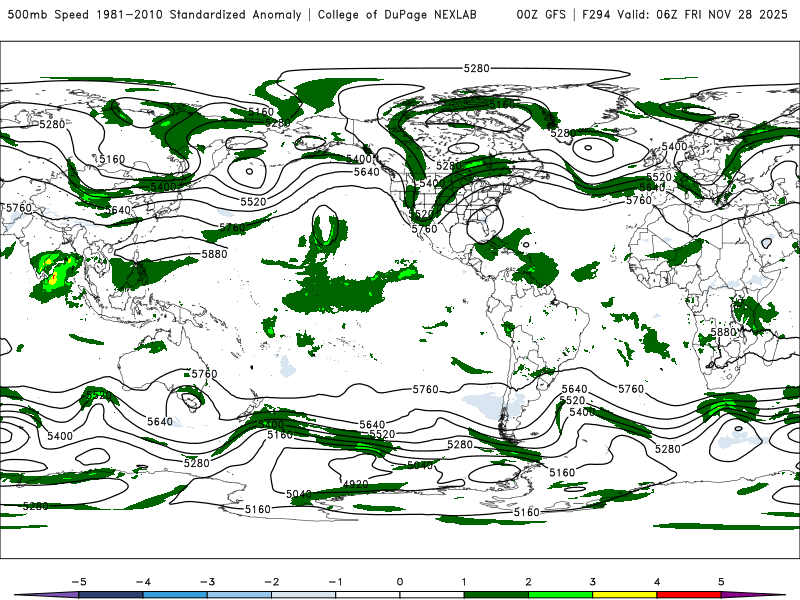The width and height of the screenshot is (800, 600).
Task: Click the dark green 1 to 2 color bar segment
Action: pos(496,595)
